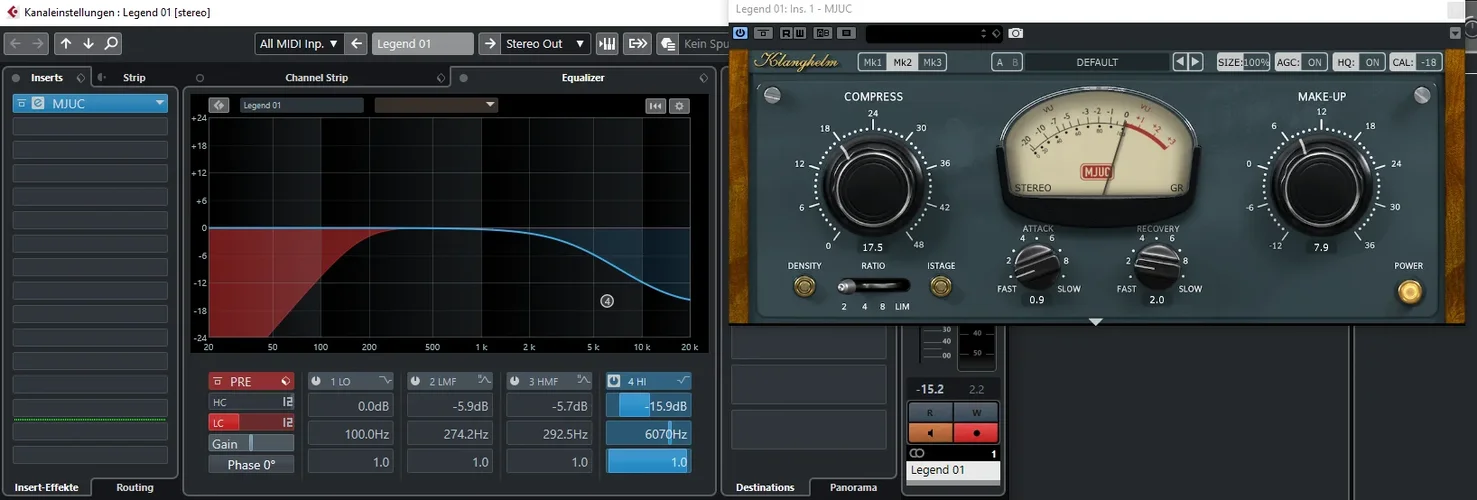Select preset slot A in MJUC
The width and height of the screenshot is (1477, 500).
pos(1000,62)
